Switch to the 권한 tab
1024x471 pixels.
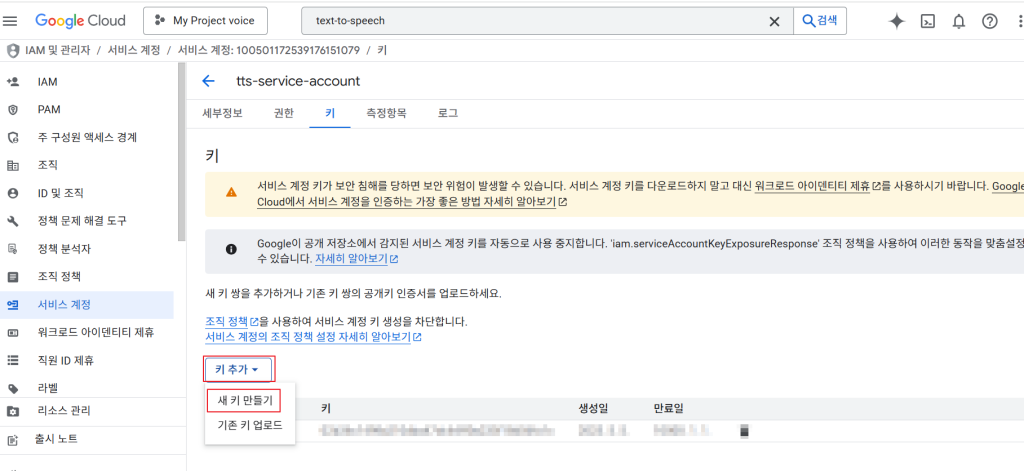[x=283, y=113]
